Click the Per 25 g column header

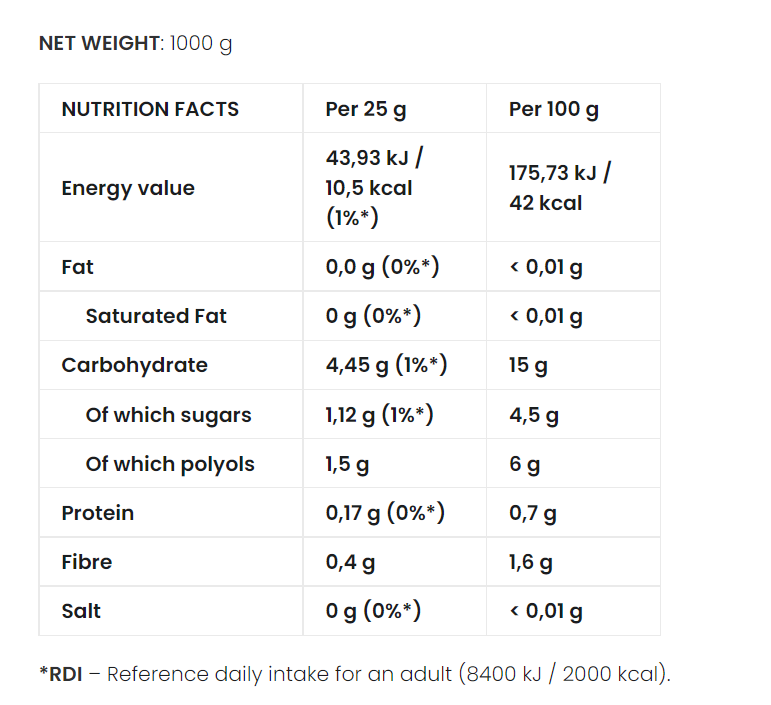click(366, 109)
